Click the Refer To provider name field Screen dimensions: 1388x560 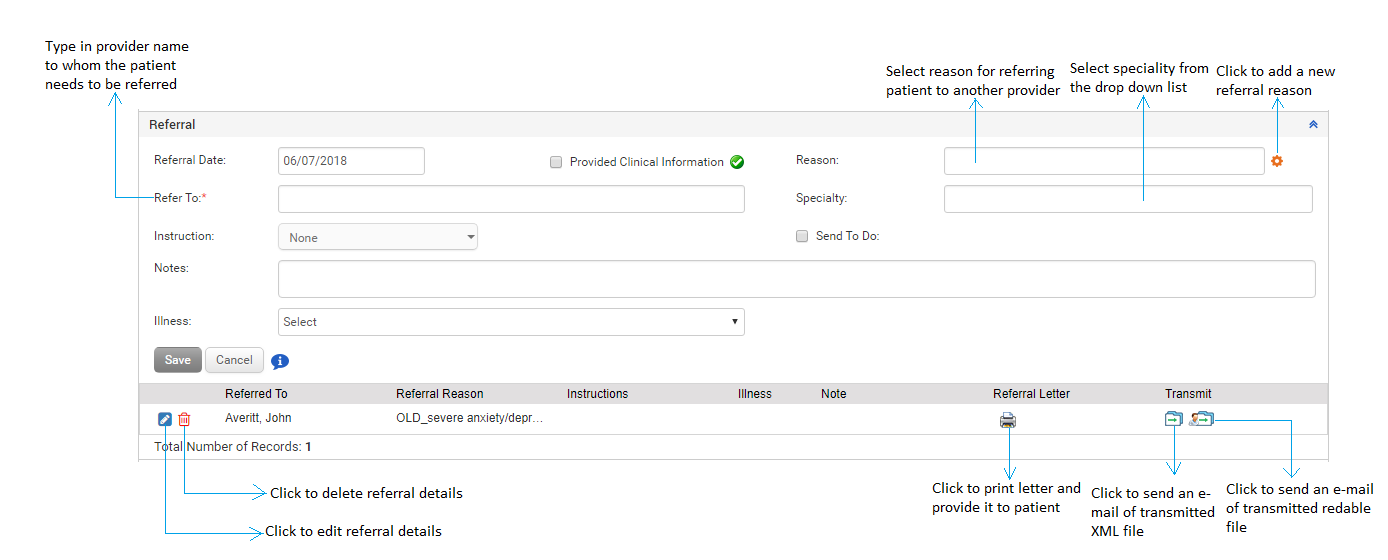[511, 199]
